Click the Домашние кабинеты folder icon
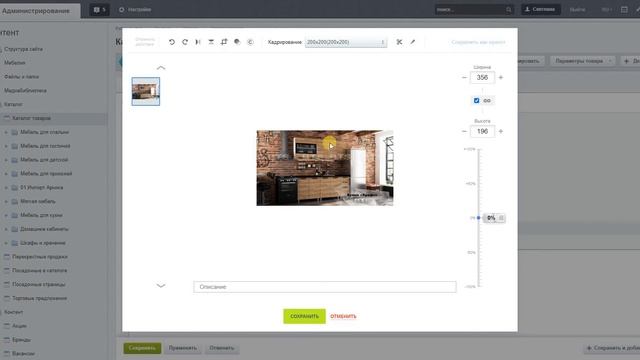640x360 pixels. click(14, 229)
